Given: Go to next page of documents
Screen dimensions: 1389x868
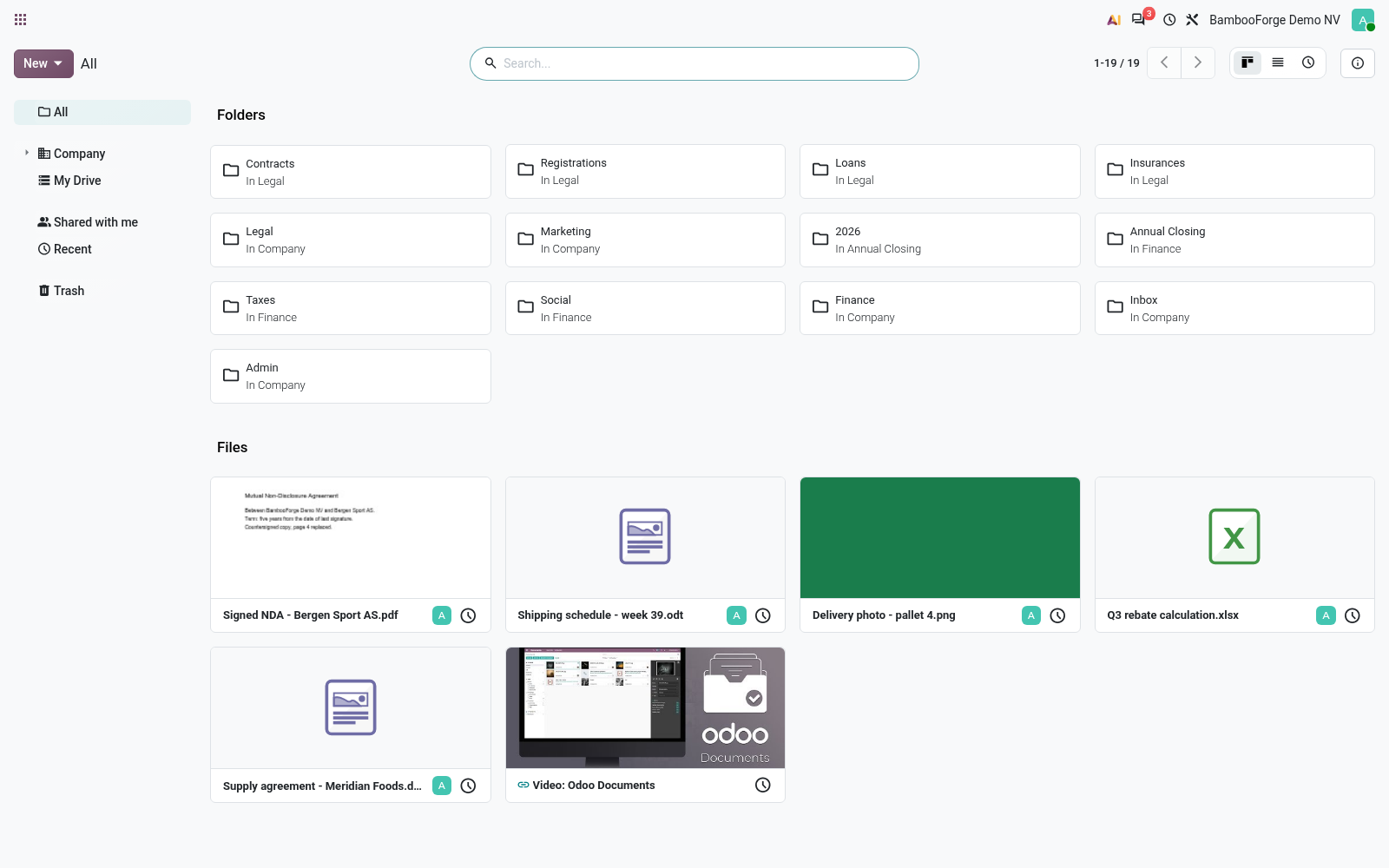Looking at the screenshot, I should (1198, 62).
